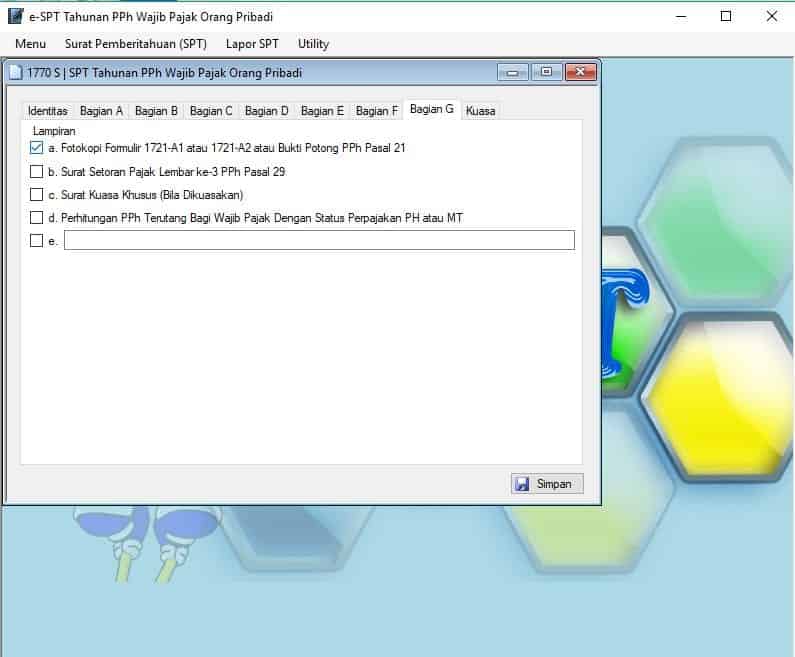Open the Utility menu

coord(313,44)
